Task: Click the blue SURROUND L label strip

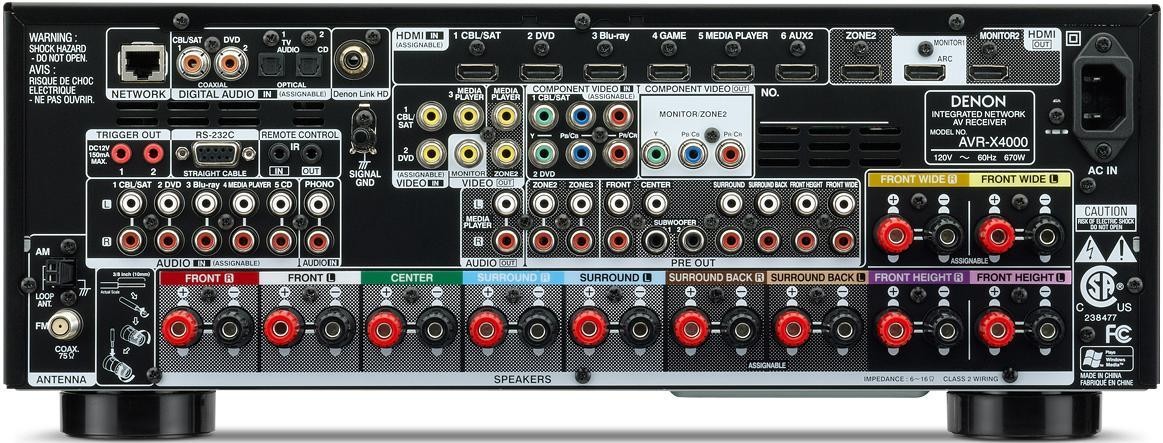Action: click(615, 278)
